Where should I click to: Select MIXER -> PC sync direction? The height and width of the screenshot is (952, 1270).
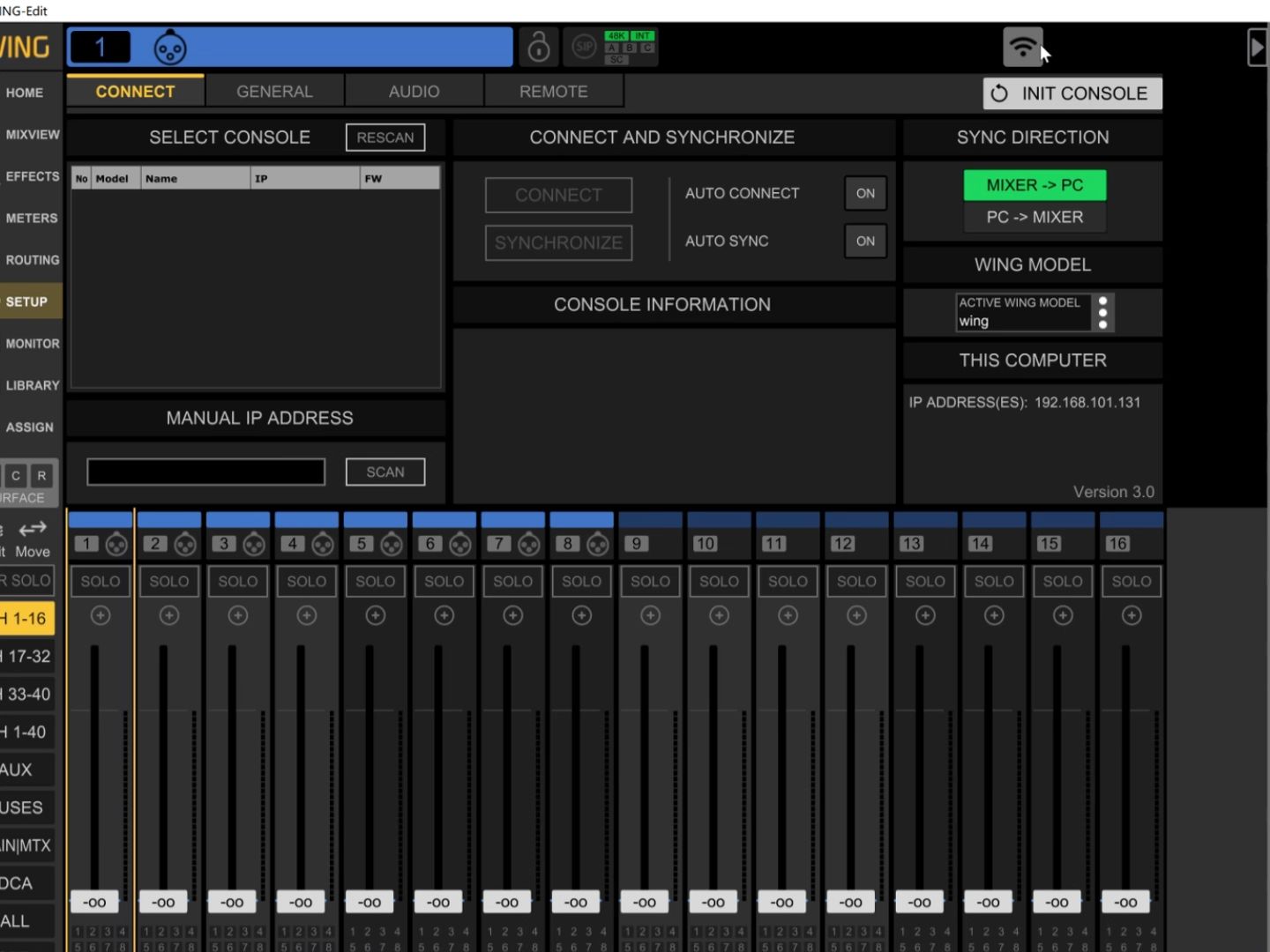coord(1035,185)
